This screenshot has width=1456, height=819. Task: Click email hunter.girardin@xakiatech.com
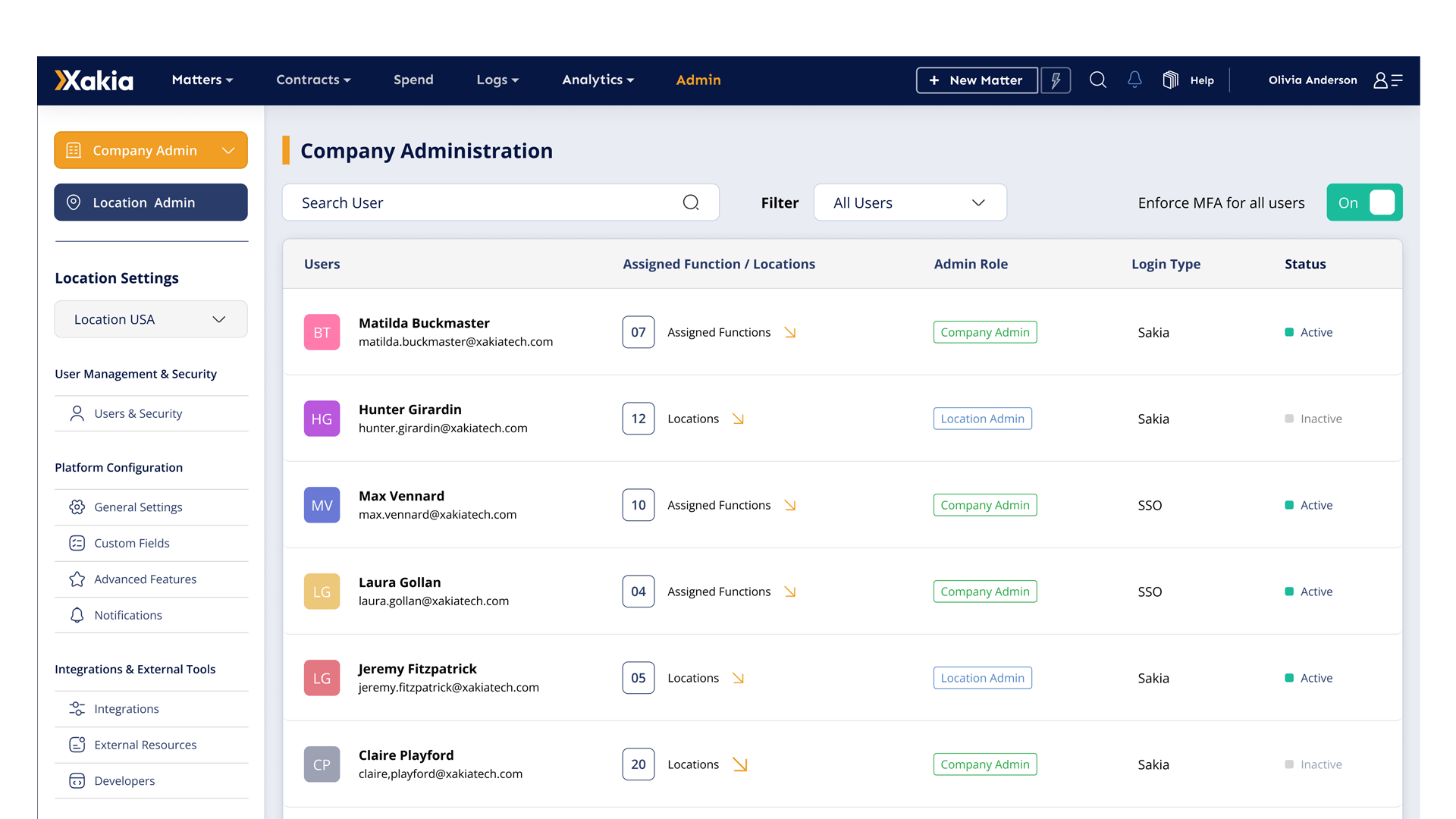[443, 428]
